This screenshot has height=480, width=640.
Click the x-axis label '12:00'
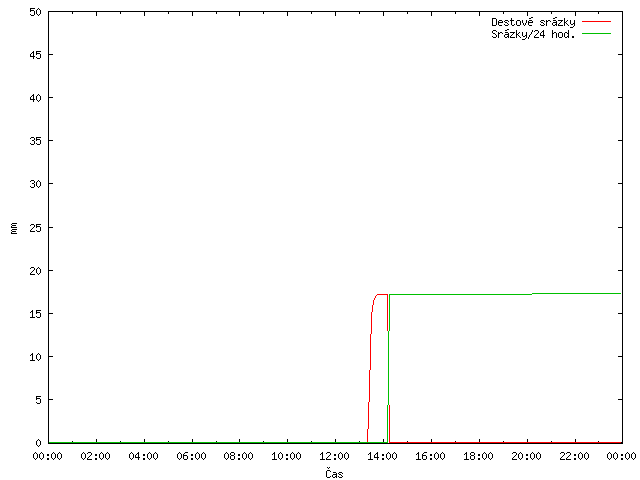(x=334, y=456)
